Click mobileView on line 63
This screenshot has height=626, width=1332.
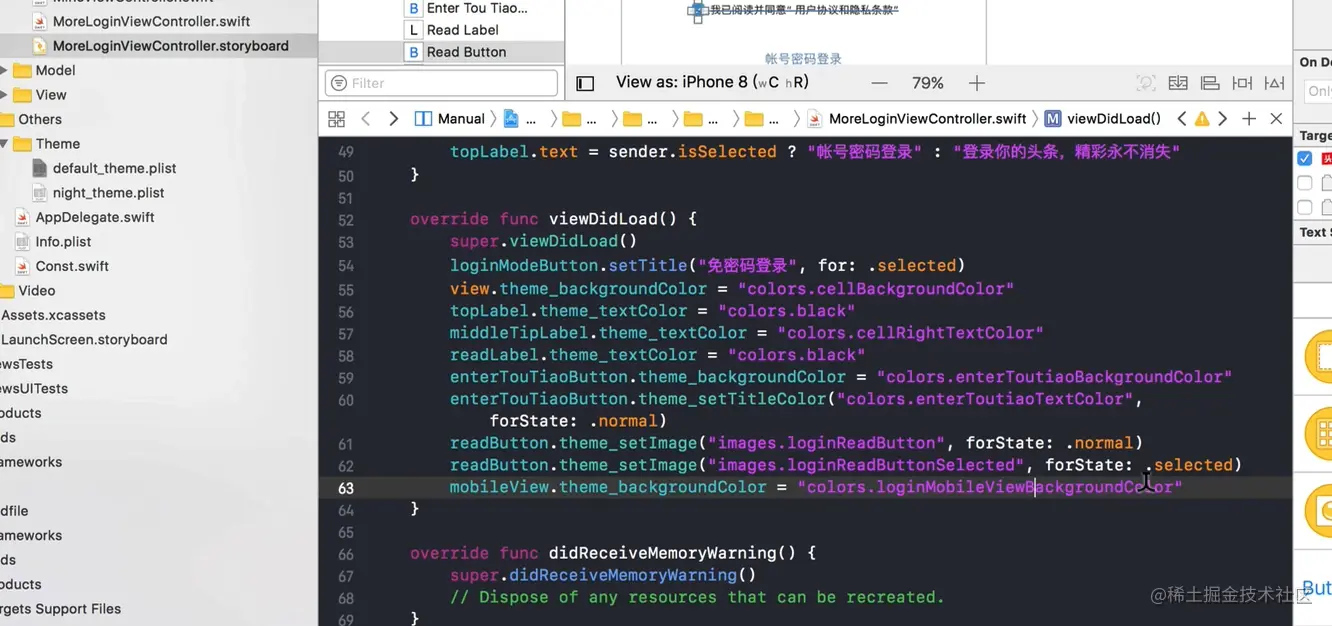499,487
